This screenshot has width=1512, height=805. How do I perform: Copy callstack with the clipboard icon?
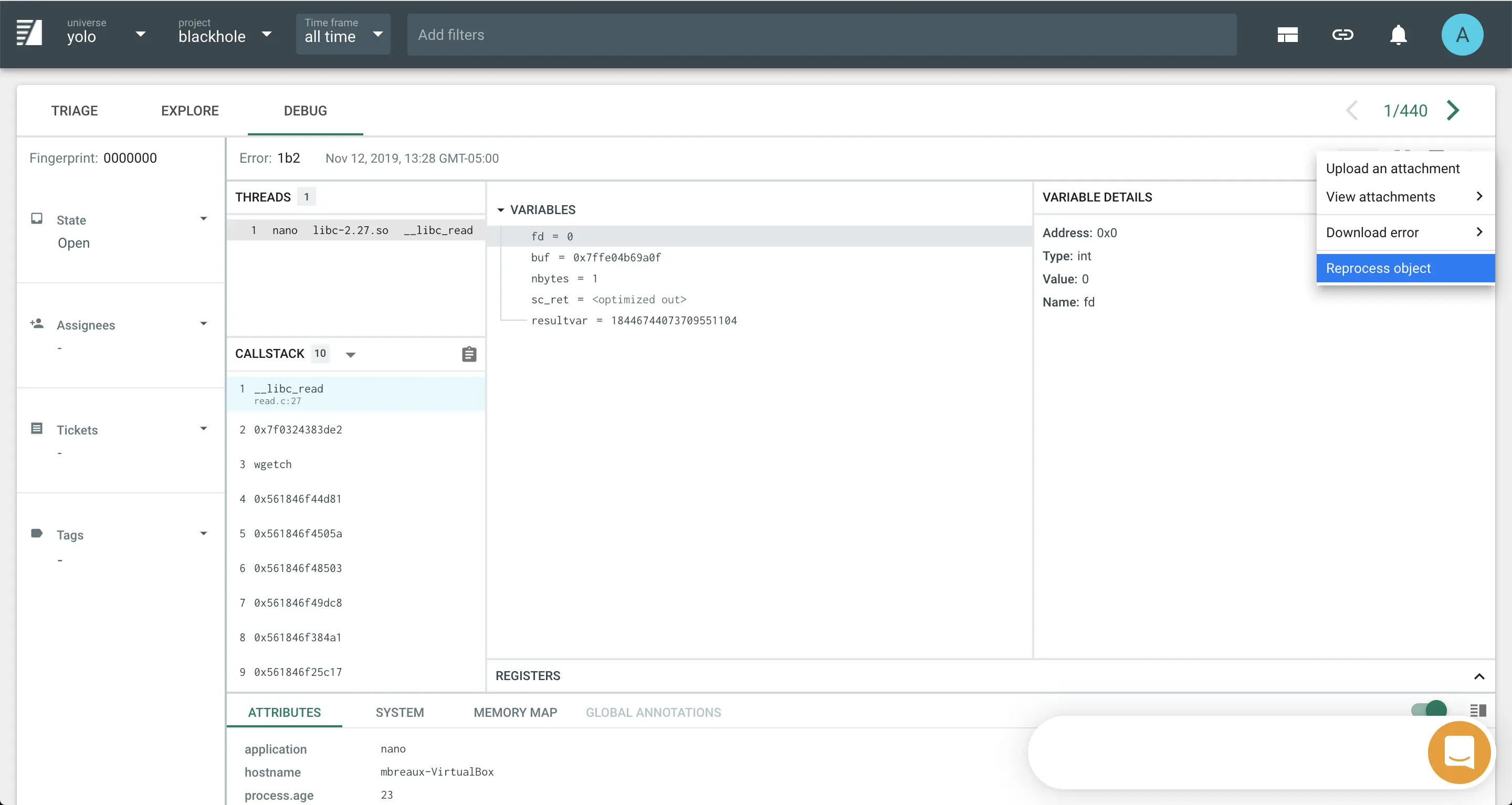pyautogui.click(x=469, y=354)
